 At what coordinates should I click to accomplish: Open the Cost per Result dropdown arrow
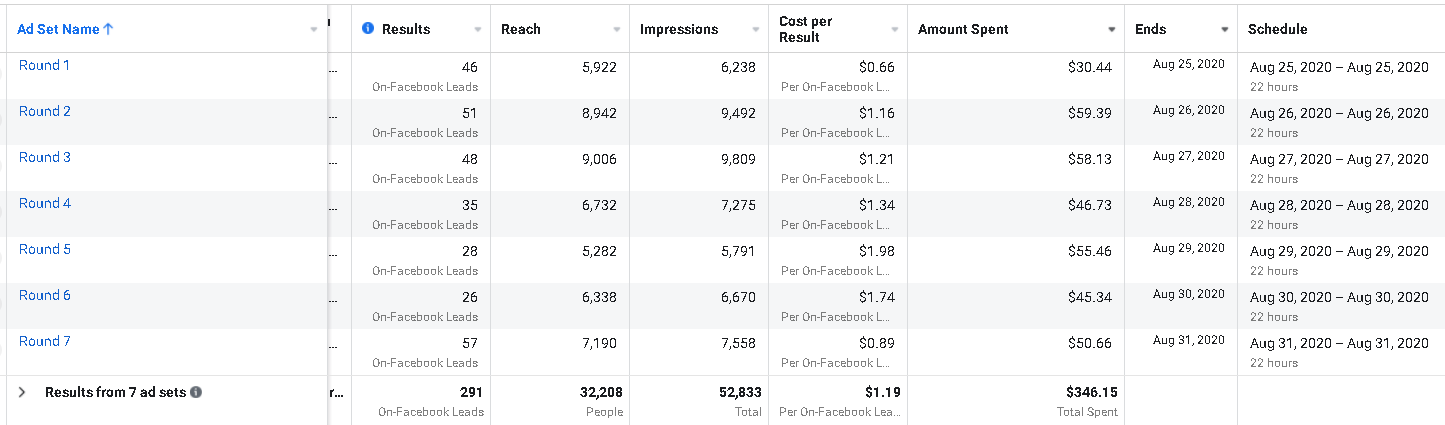click(x=894, y=30)
